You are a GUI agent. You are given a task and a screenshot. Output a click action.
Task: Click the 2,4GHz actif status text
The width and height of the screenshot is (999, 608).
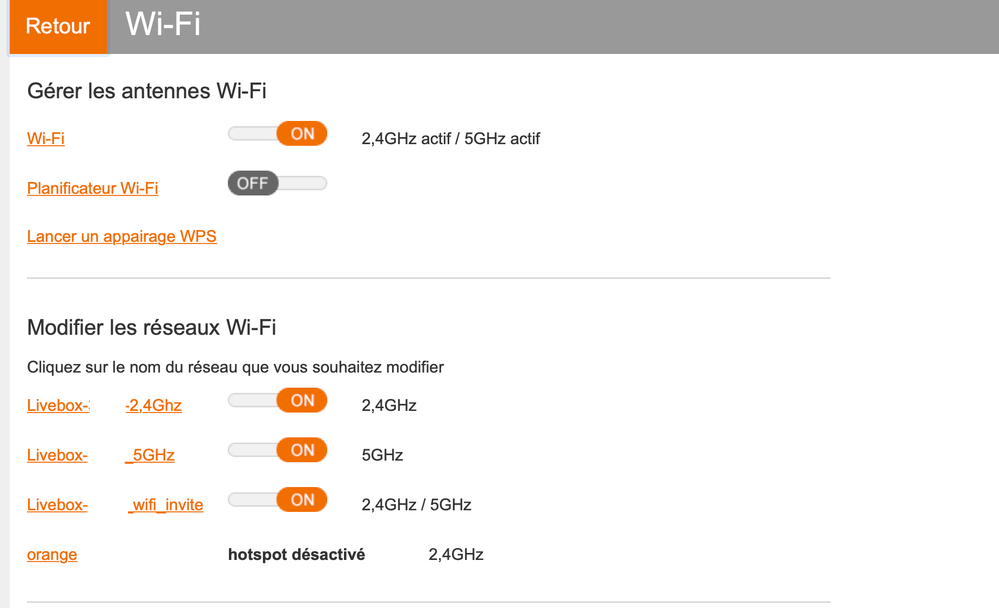tap(450, 138)
